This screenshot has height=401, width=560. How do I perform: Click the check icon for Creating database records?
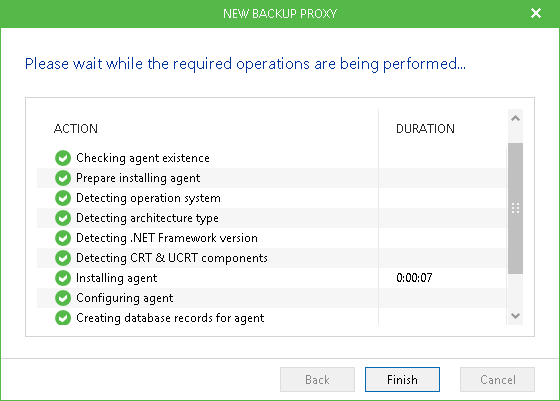pos(63,318)
